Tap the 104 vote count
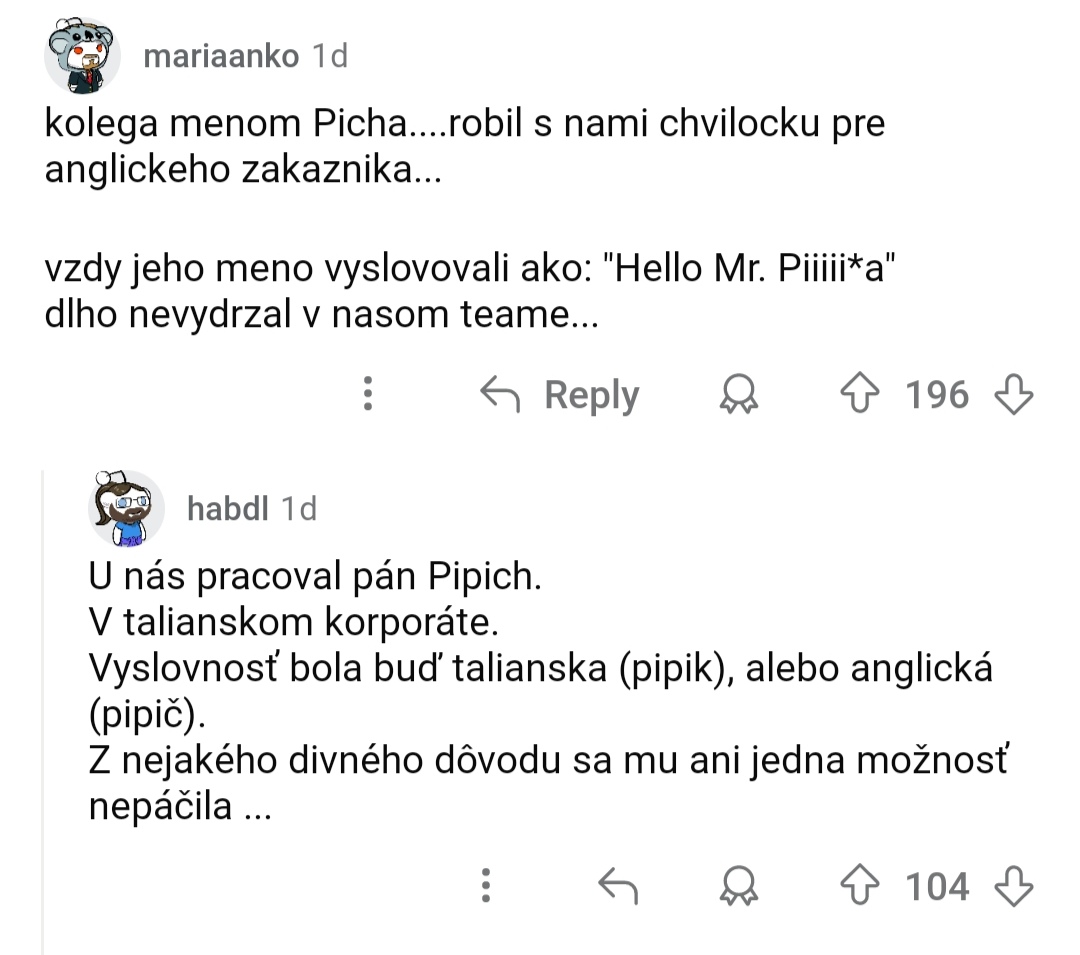 [938, 886]
